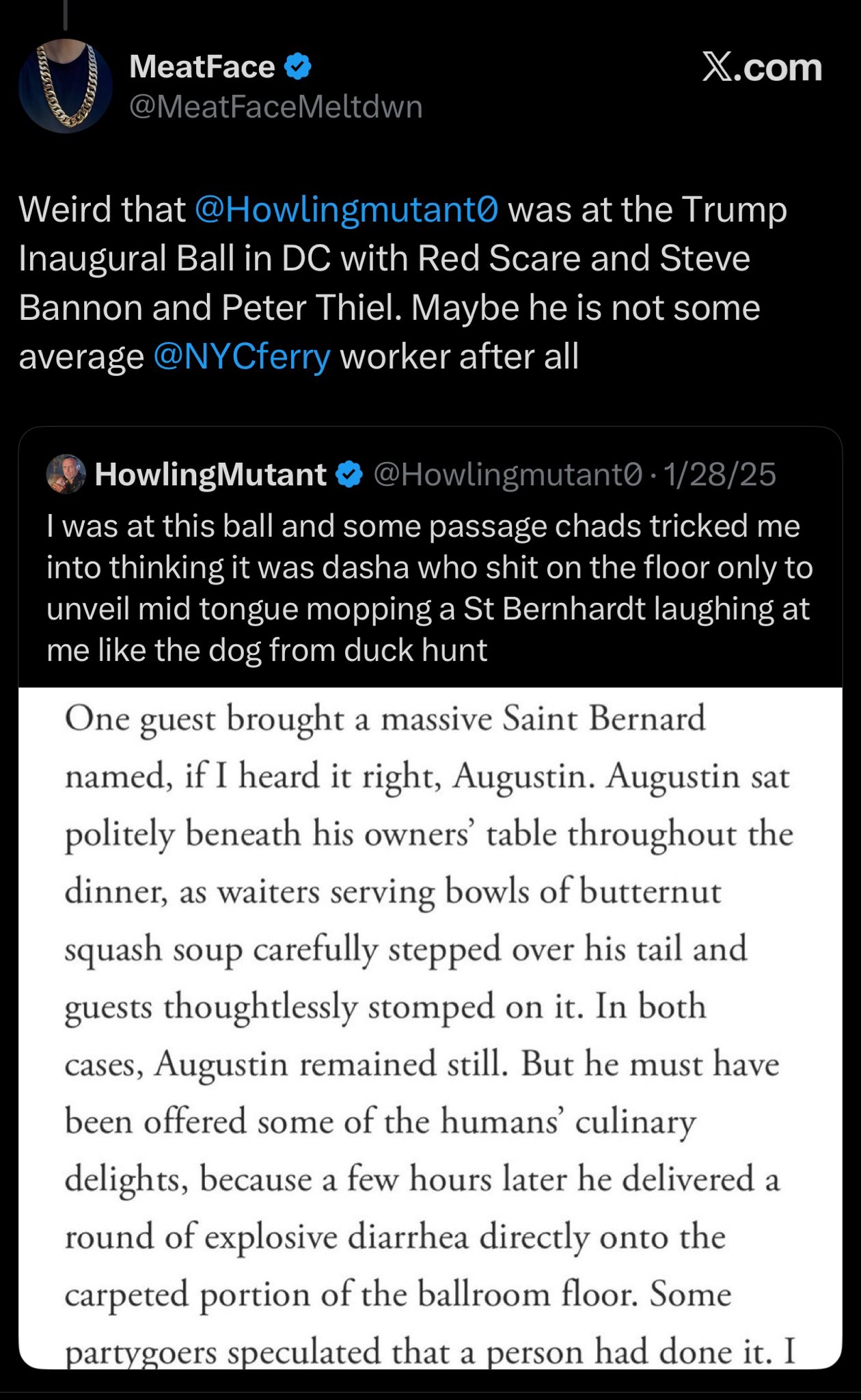Open HowlingMutant's small avatar in quoted post
Viewport: 861px width, 1400px height.
pos(66,474)
